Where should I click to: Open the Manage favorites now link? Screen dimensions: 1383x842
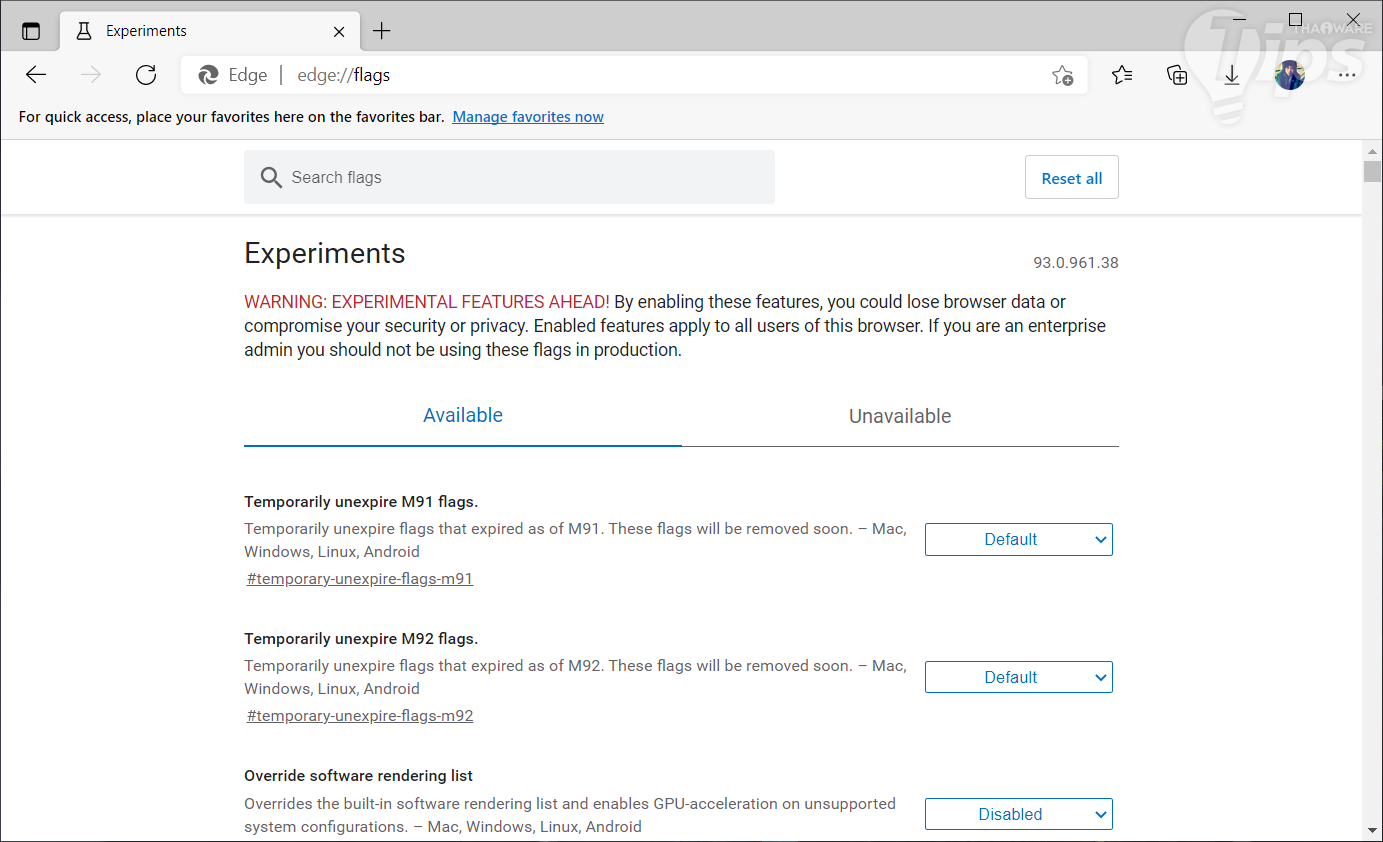click(x=528, y=117)
